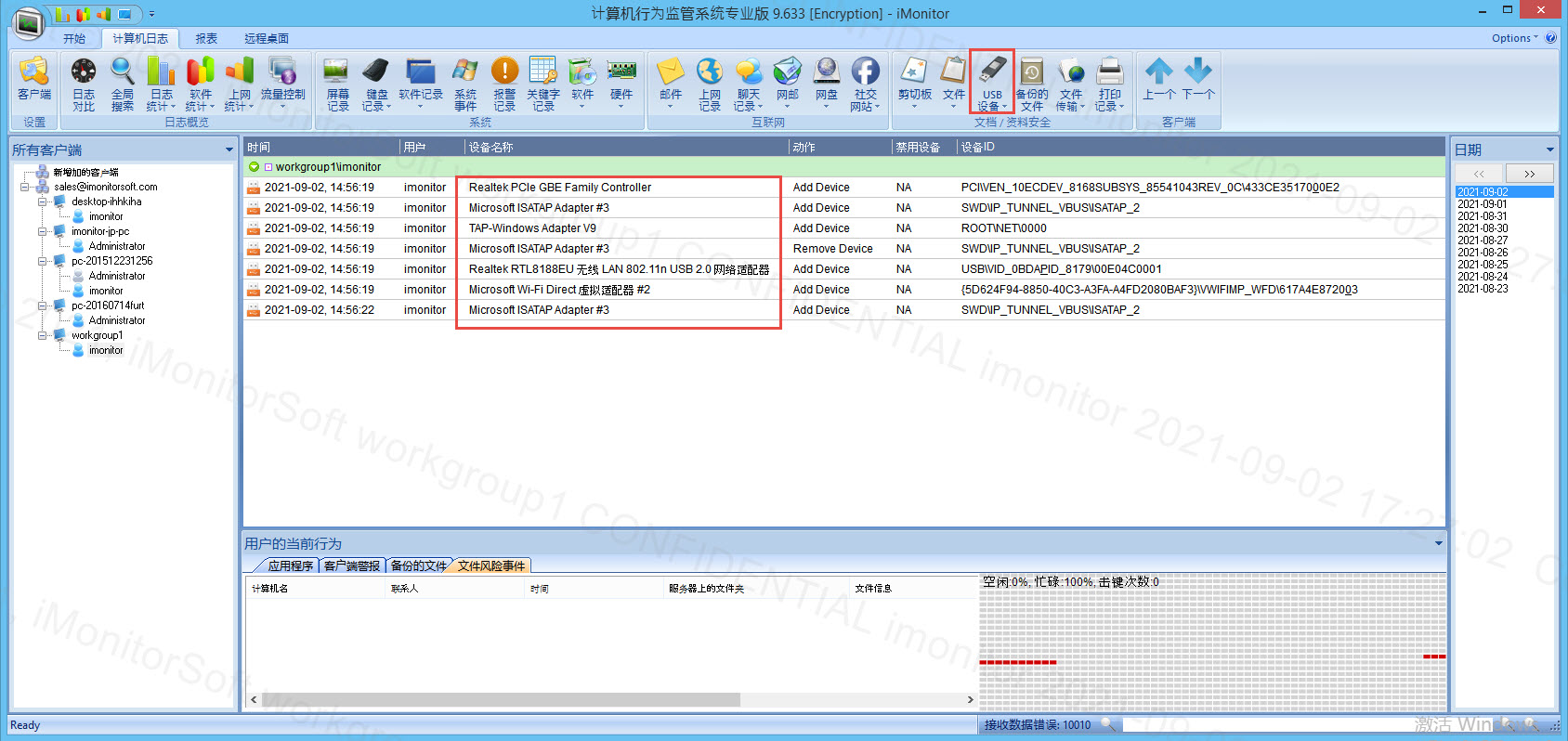The width and height of the screenshot is (1568, 741).
Task: Open 全局搜索 magnifier tool
Action: pyautogui.click(x=123, y=82)
